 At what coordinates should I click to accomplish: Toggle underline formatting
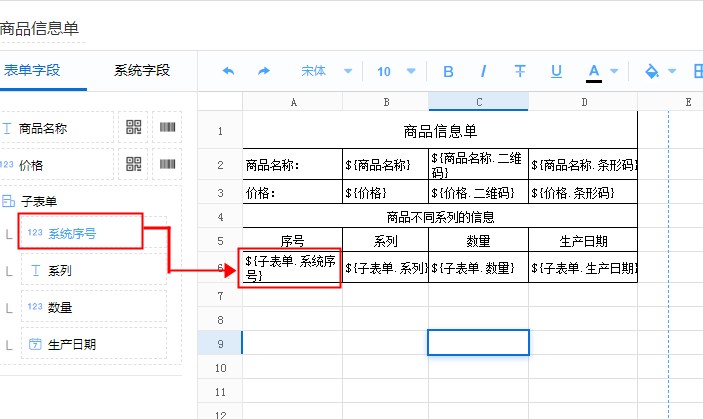click(x=557, y=71)
